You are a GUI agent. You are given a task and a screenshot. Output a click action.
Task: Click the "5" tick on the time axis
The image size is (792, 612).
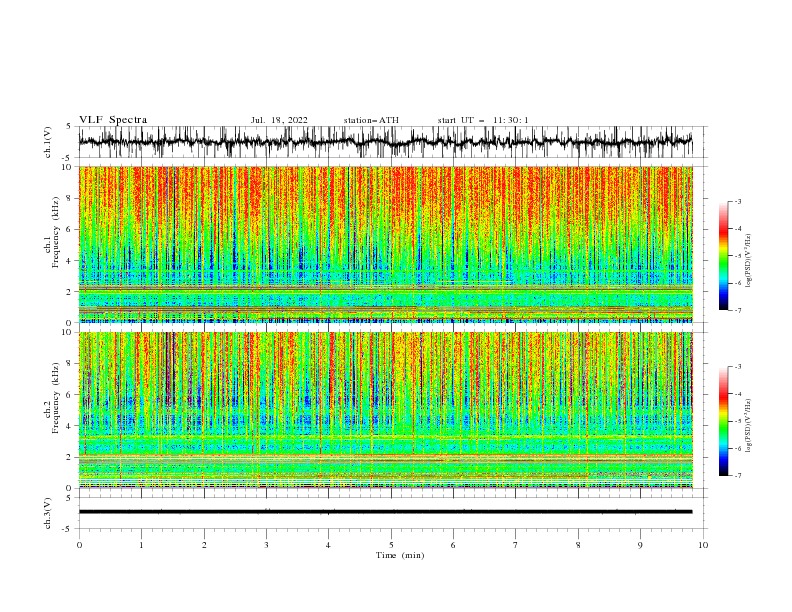click(391, 545)
